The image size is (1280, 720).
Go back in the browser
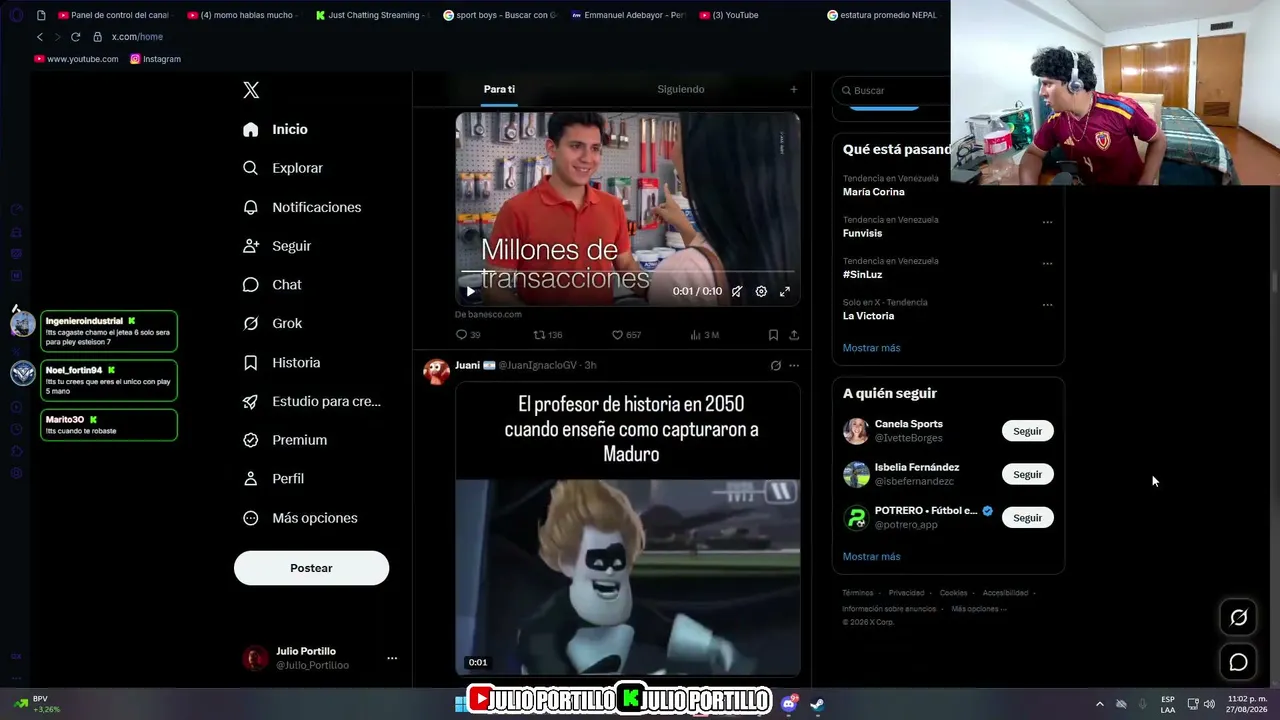point(40,37)
